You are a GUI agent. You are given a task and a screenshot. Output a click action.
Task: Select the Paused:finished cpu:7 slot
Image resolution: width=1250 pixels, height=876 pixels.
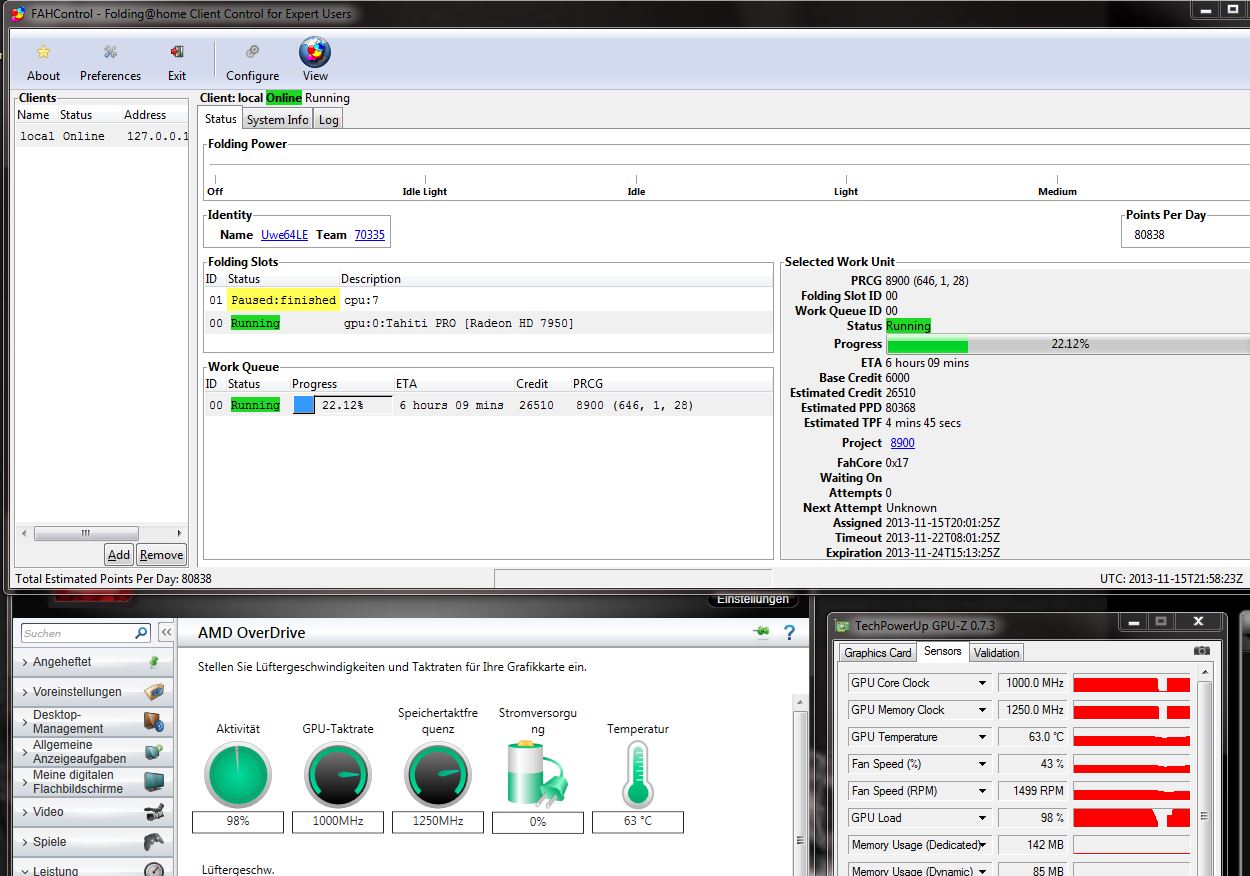[488, 300]
